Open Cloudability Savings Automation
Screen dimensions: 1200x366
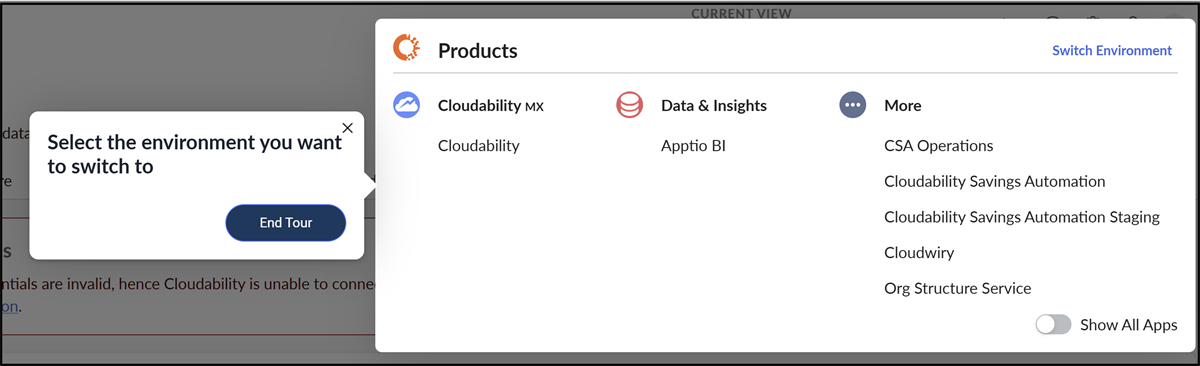point(995,182)
